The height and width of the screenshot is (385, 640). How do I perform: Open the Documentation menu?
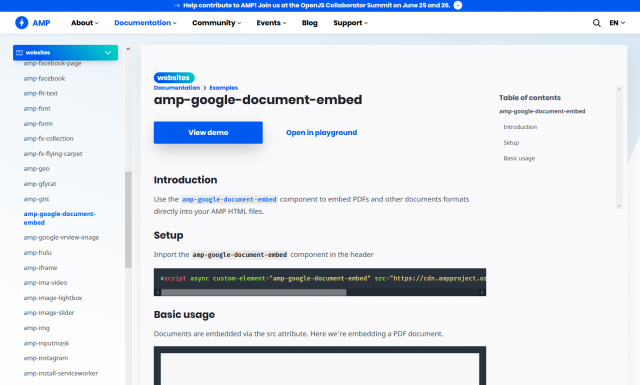(x=145, y=23)
